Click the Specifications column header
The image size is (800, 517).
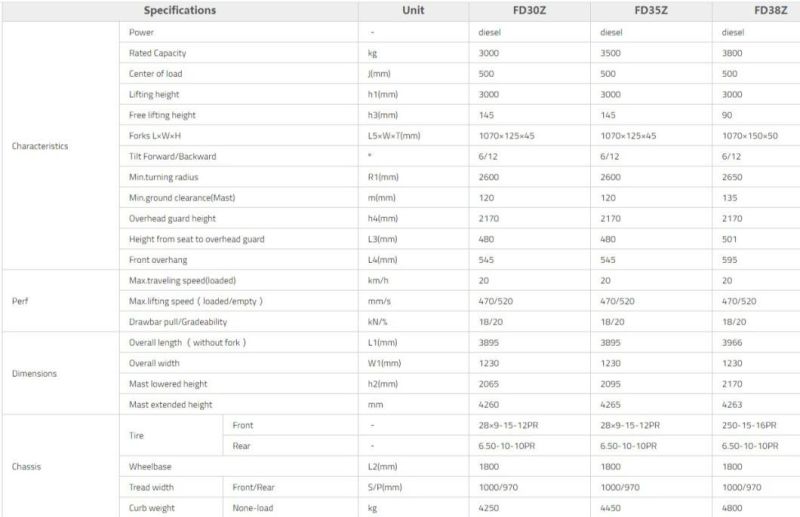180,10
